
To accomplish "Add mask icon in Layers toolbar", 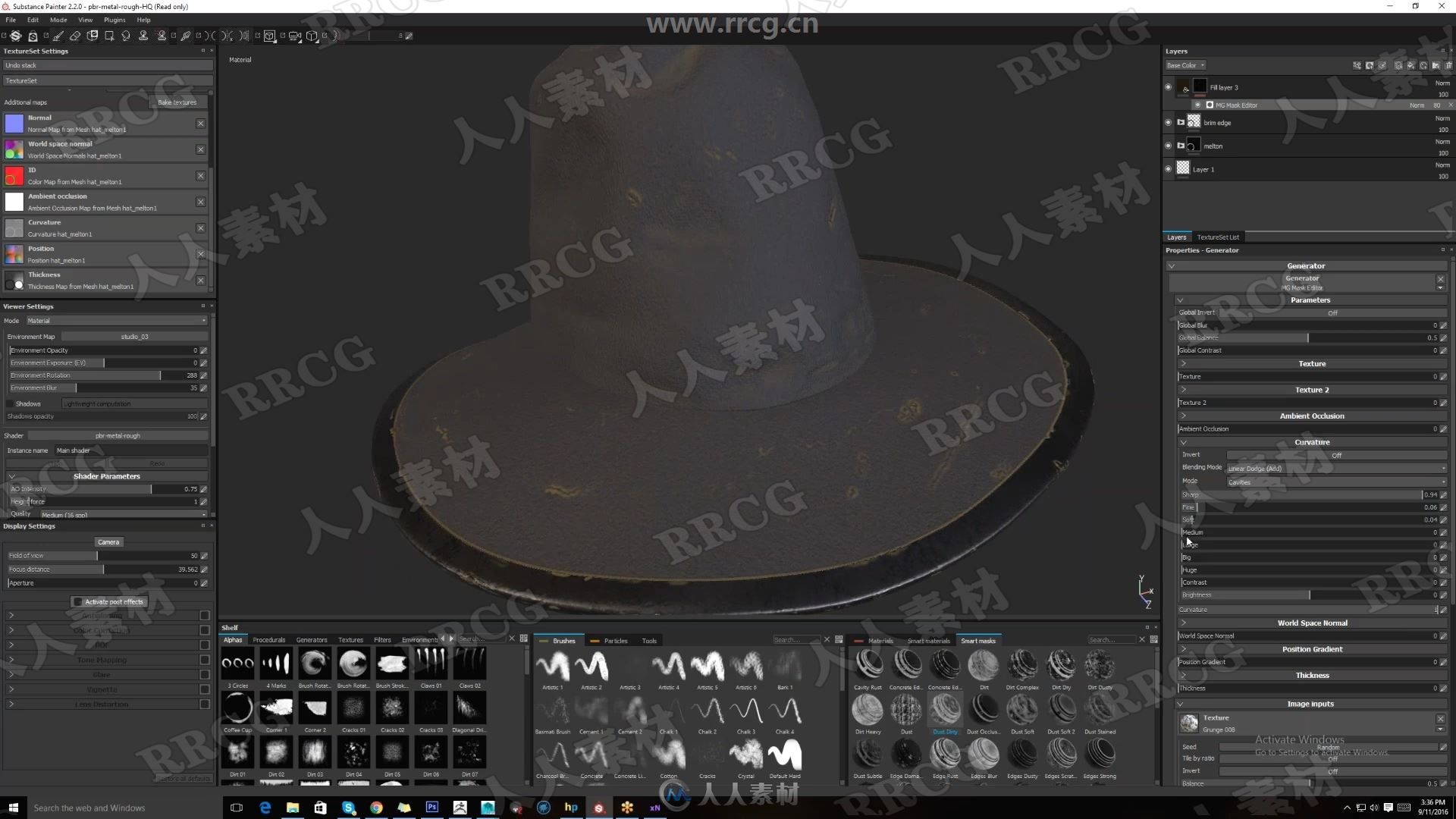I will coord(1370,65).
